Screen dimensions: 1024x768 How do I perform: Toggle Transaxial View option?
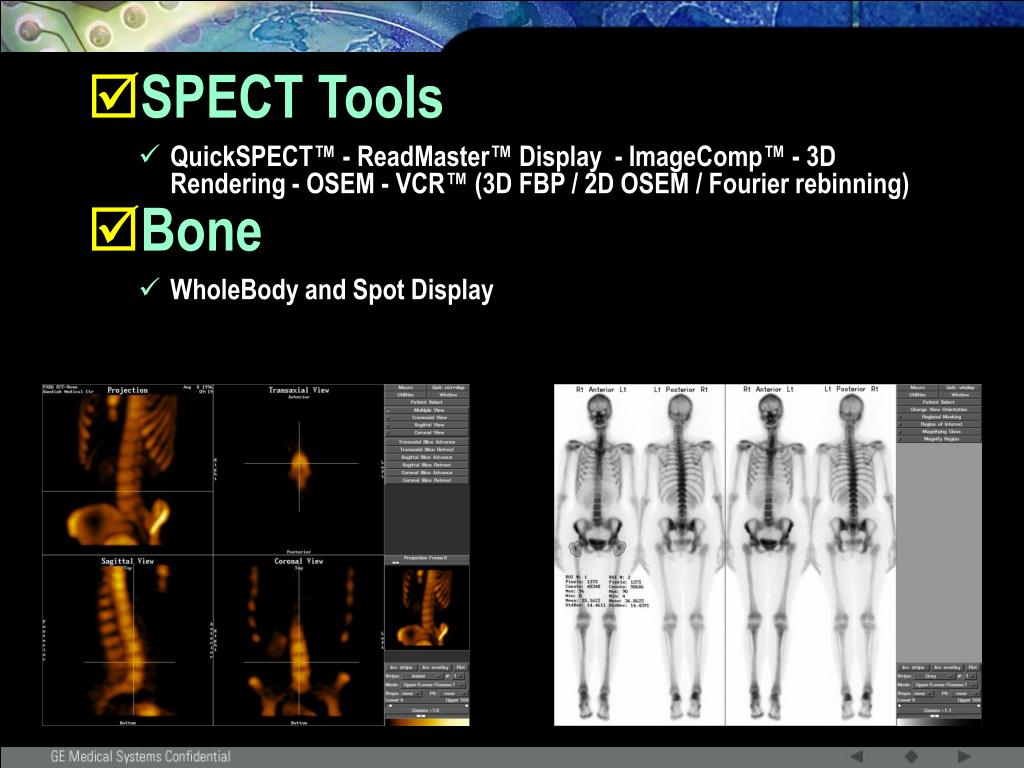426,417
